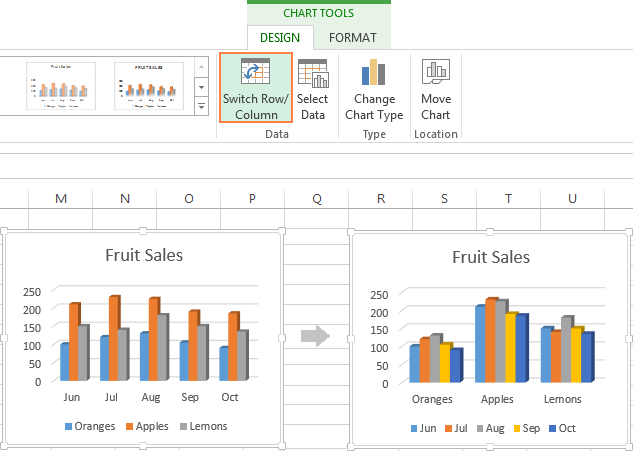Select column Q header
Screen dimensions: 633x451
coord(317,199)
